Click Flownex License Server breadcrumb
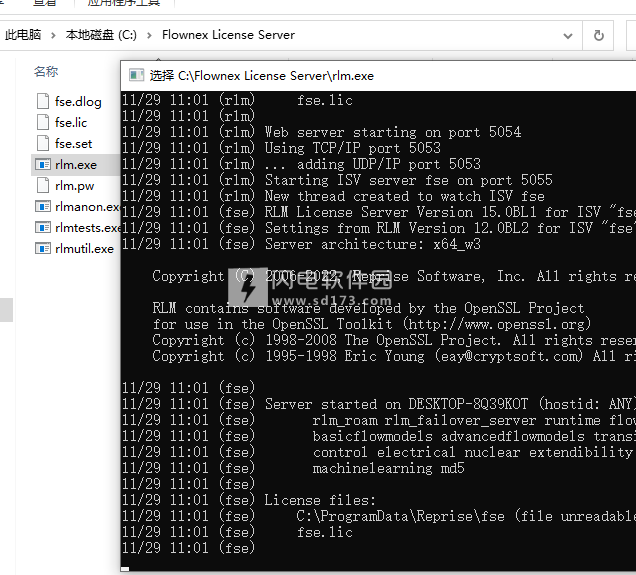 228,35
